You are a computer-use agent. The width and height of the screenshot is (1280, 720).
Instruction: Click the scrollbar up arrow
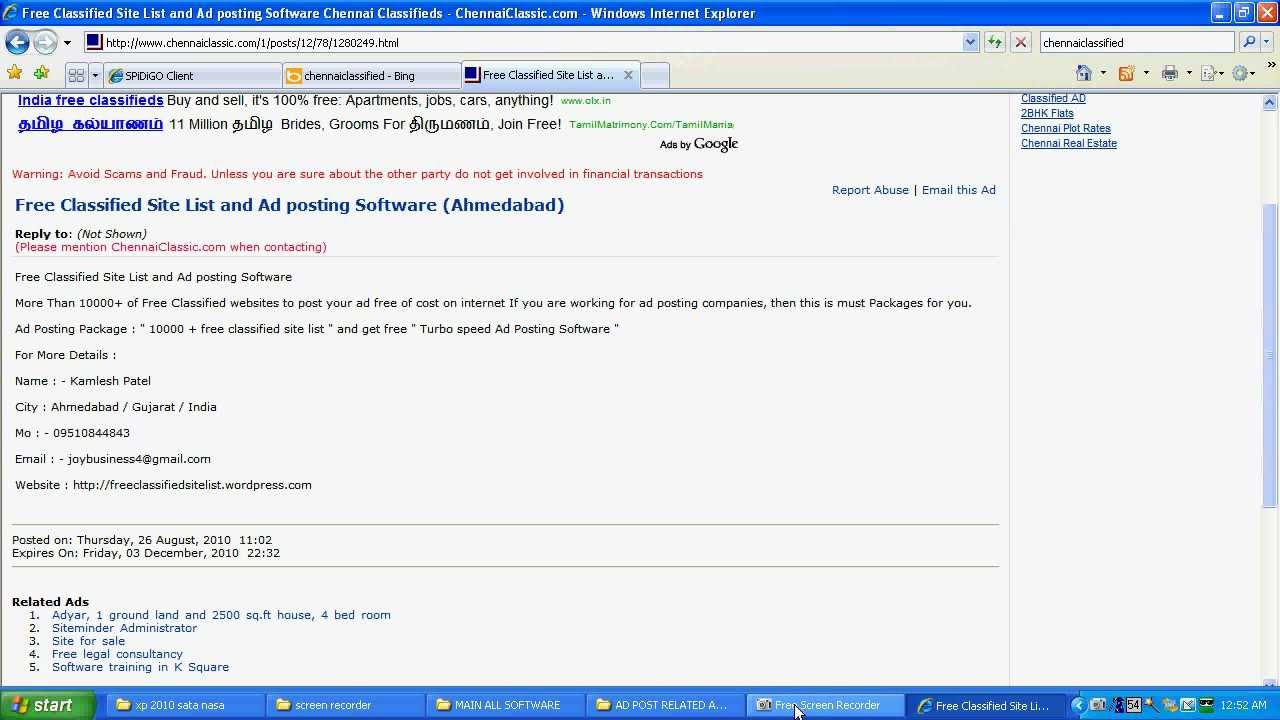(x=1270, y=102)
